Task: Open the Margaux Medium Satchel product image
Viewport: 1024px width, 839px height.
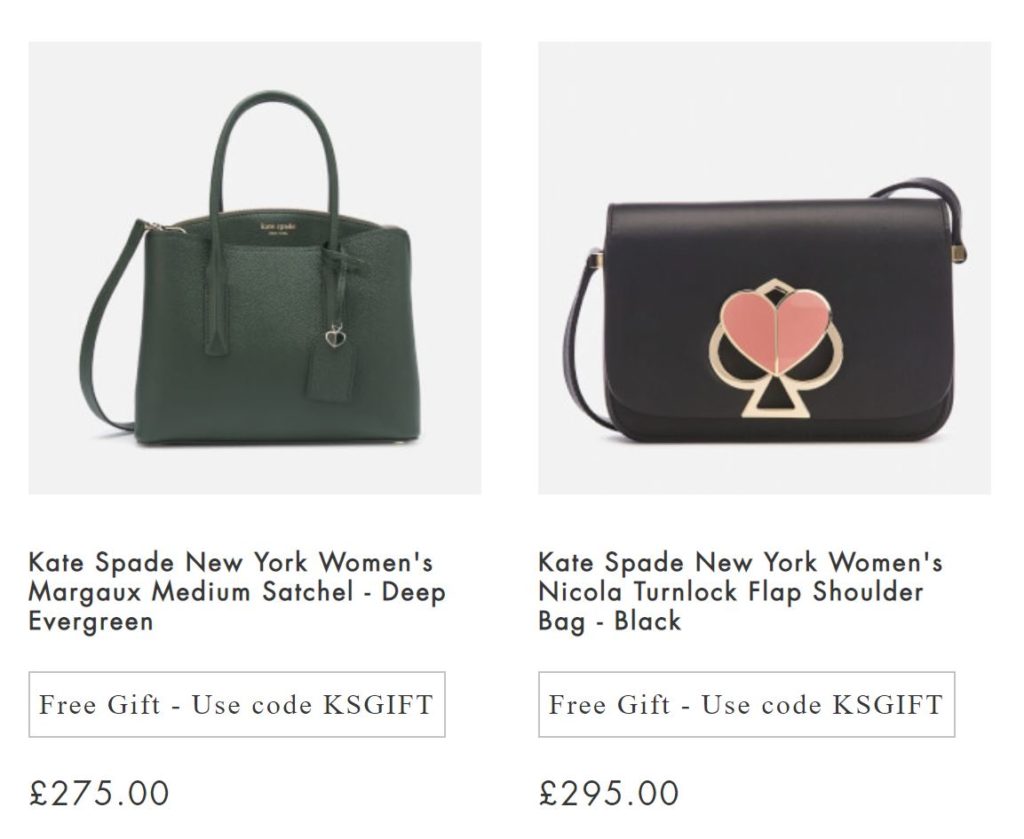Action: pos(255,268)
